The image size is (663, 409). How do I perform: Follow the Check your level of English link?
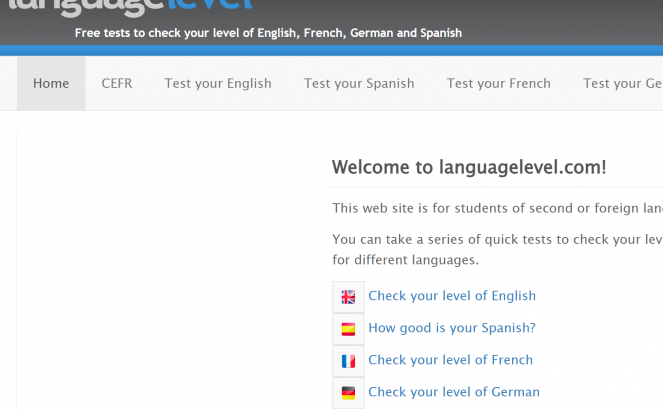click(x=452, y=296)
